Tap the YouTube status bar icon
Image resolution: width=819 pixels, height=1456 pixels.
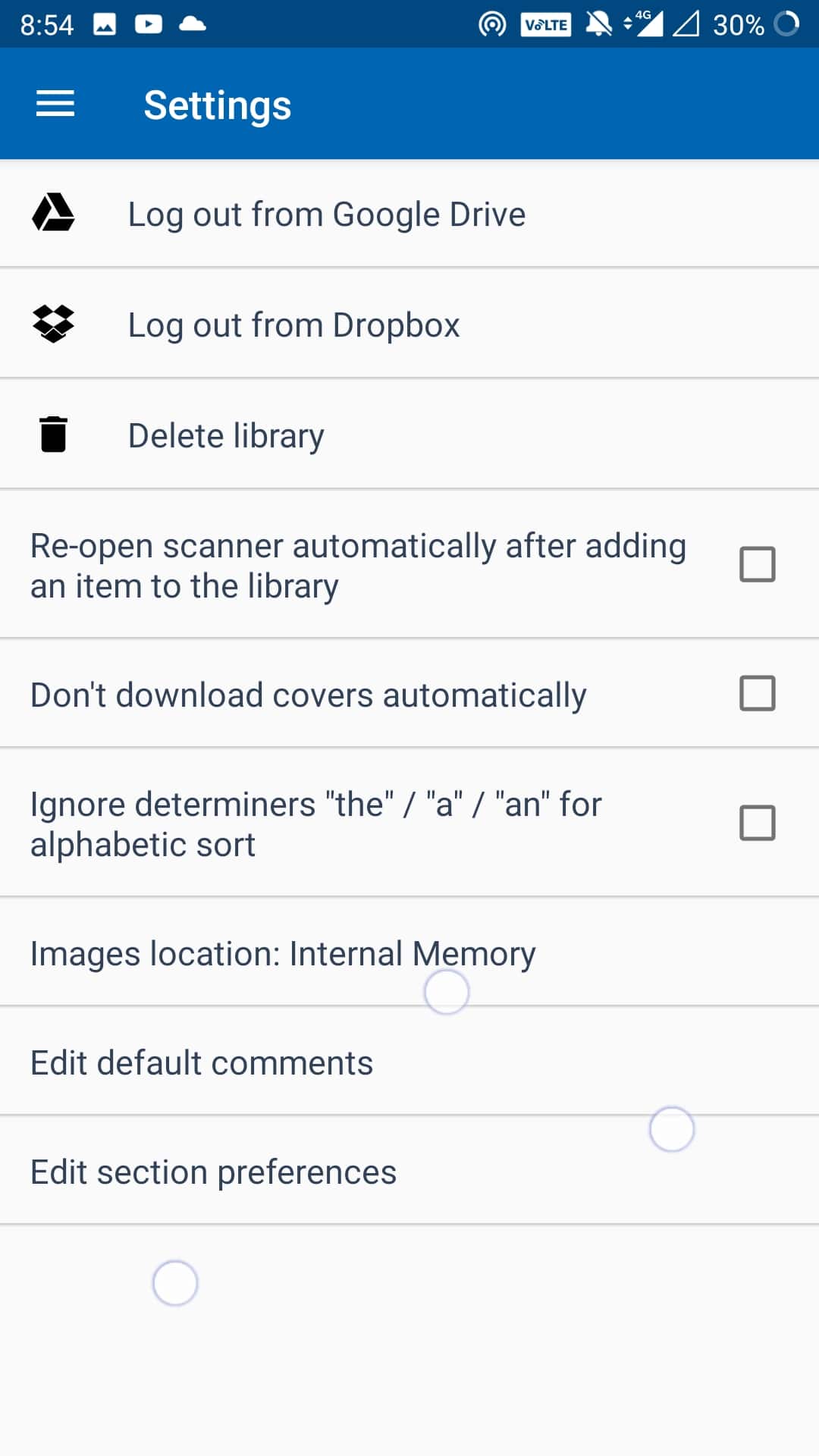click(x=149, y=24)
